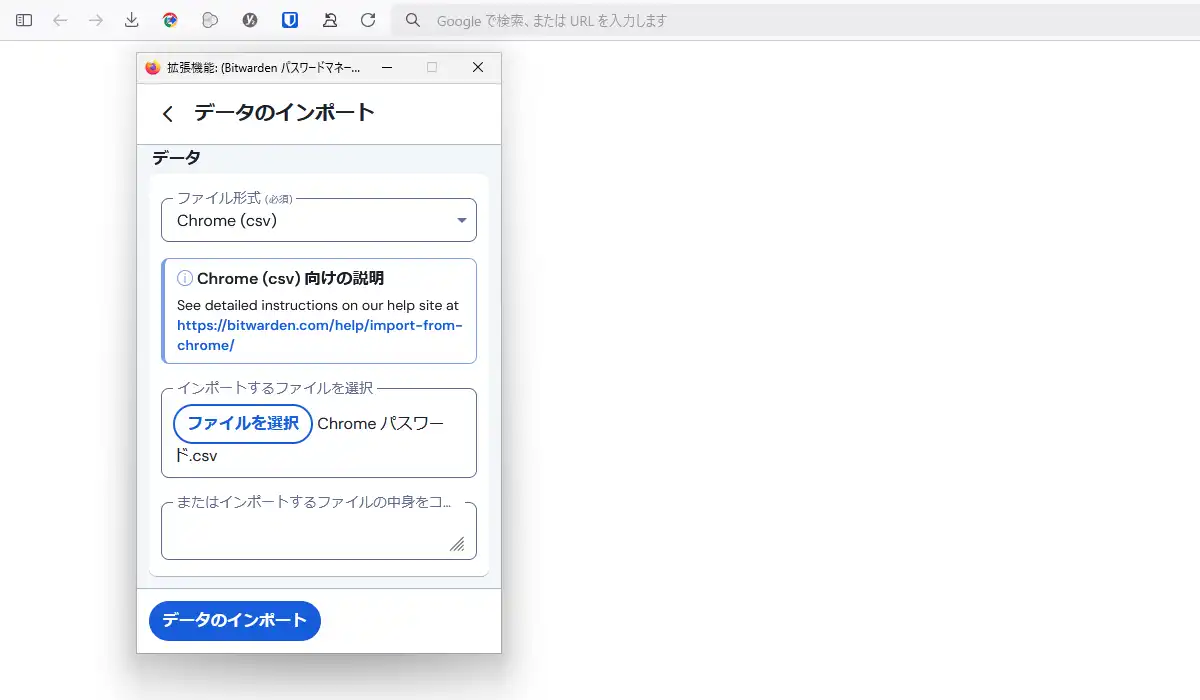1200x700 pixels.
Task: Open the browser downloads icon
Action: [x=132, y=20]
